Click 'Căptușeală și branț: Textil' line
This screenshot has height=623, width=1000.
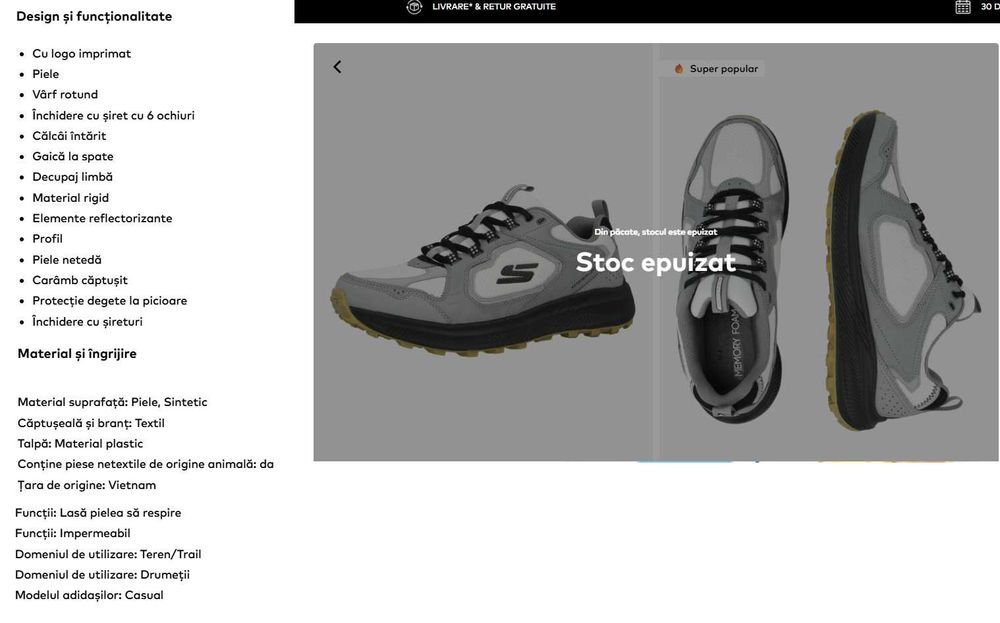coord(91,423)
